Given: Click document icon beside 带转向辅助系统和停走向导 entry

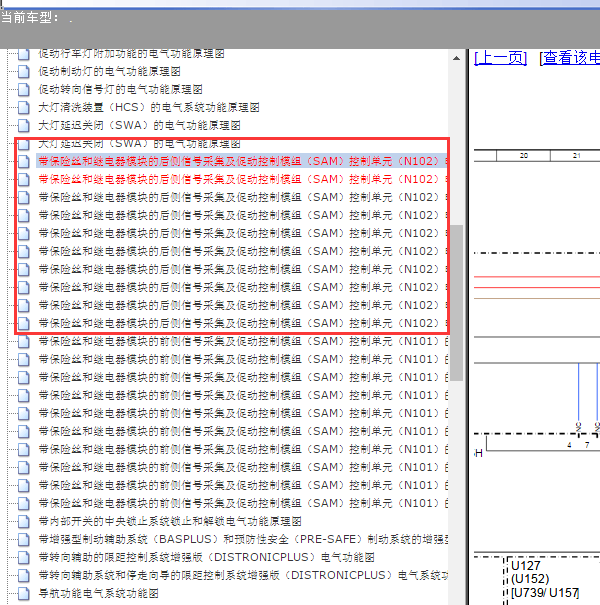Looking at the screenshot, I should pos(24,576).
